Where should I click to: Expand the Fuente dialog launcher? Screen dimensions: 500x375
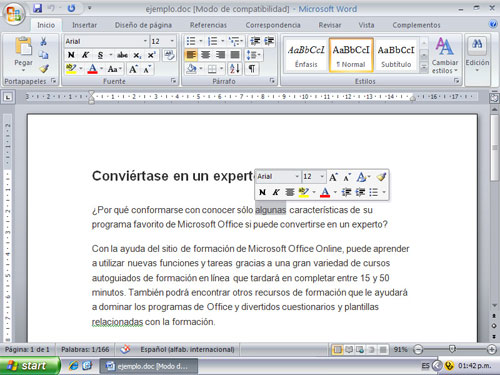[173, 80]
